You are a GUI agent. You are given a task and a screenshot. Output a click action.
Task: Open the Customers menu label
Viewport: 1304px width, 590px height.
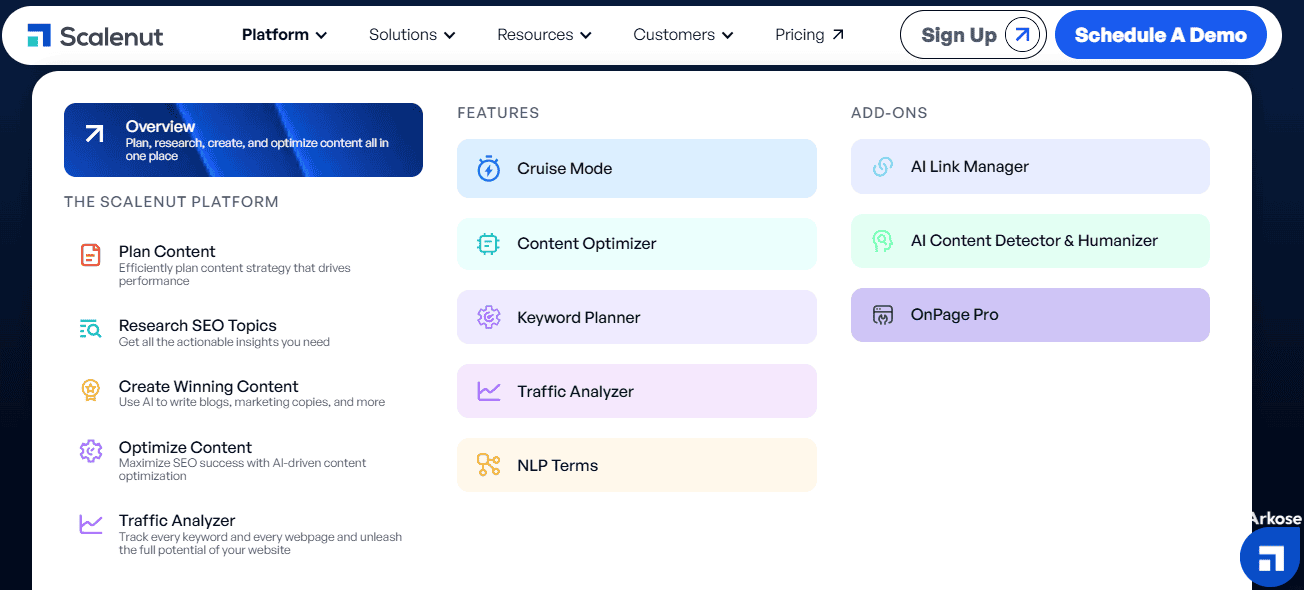point(674,34)
